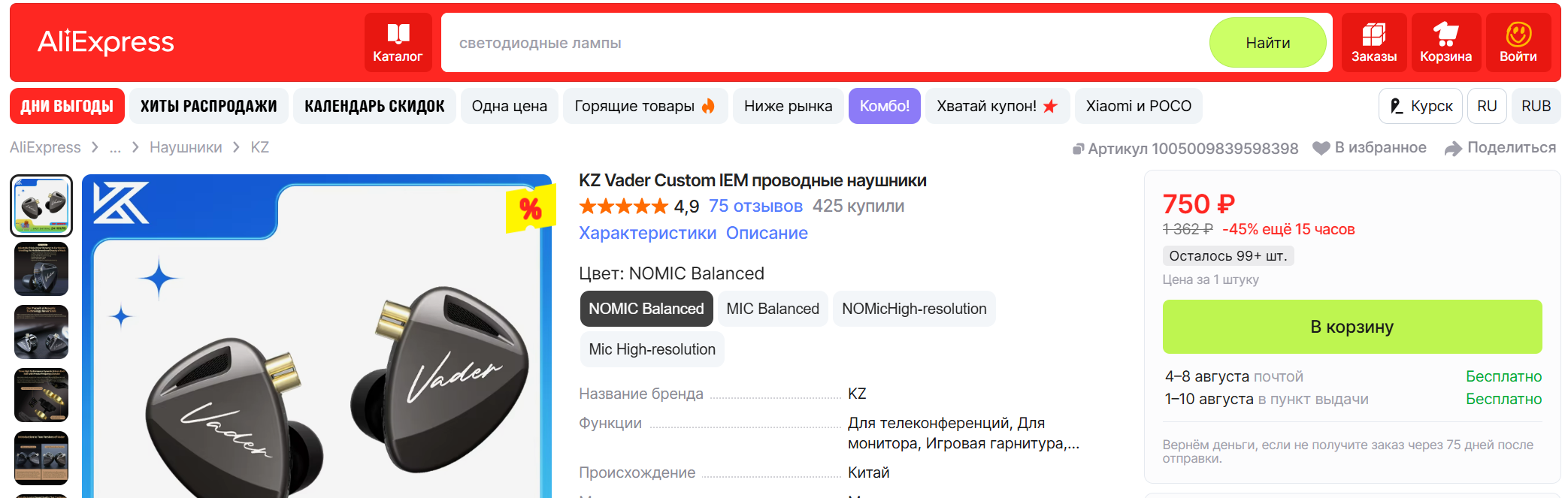Screen dimensions: 1568x498
Task: Open the ДНИ ВЫГОДЫ tab
Action: tap(67, 106)
